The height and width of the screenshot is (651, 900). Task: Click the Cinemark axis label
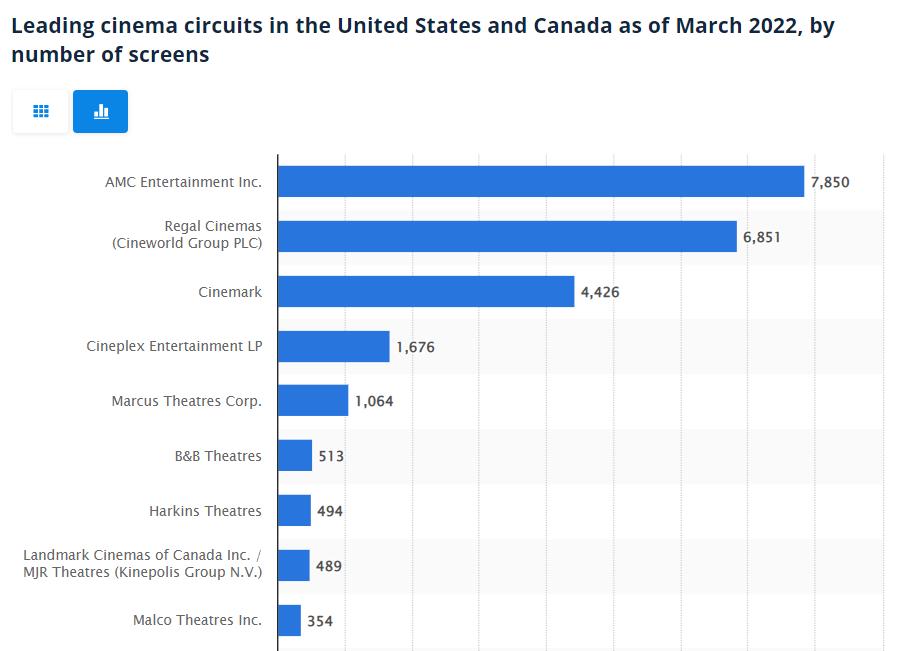tap(230, 292)
